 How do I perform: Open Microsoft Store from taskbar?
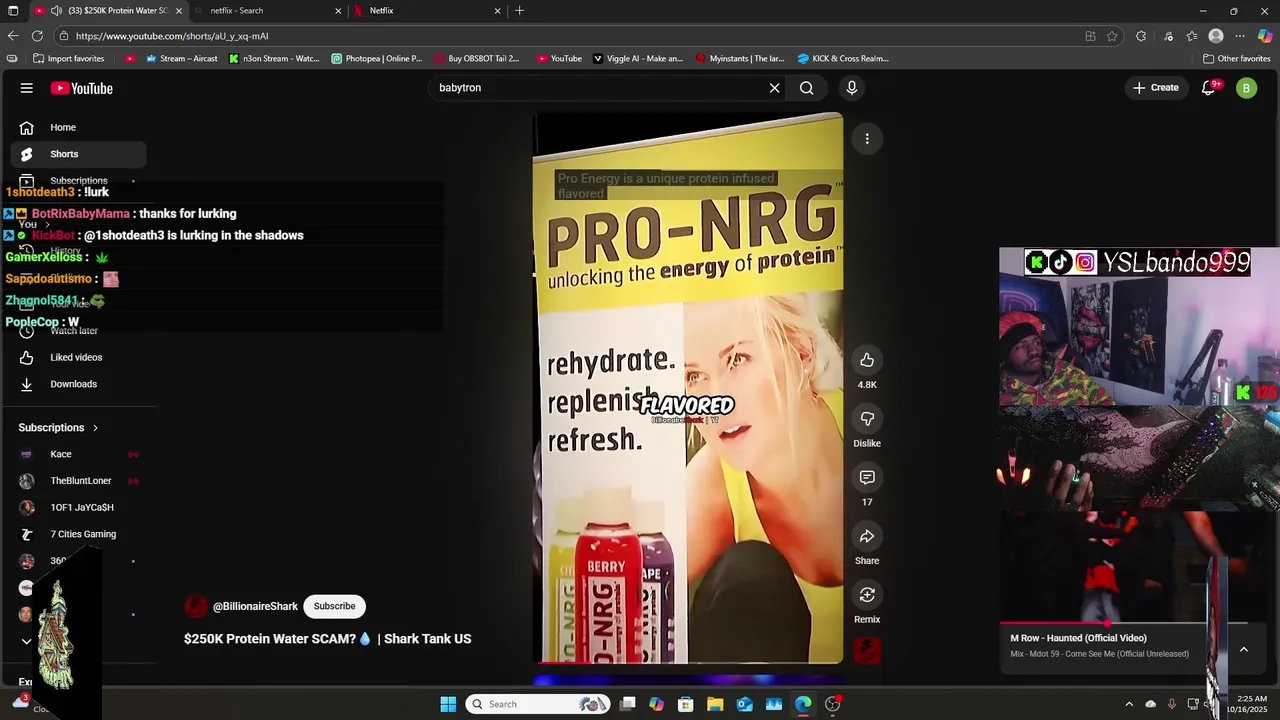tap(686, 704)
